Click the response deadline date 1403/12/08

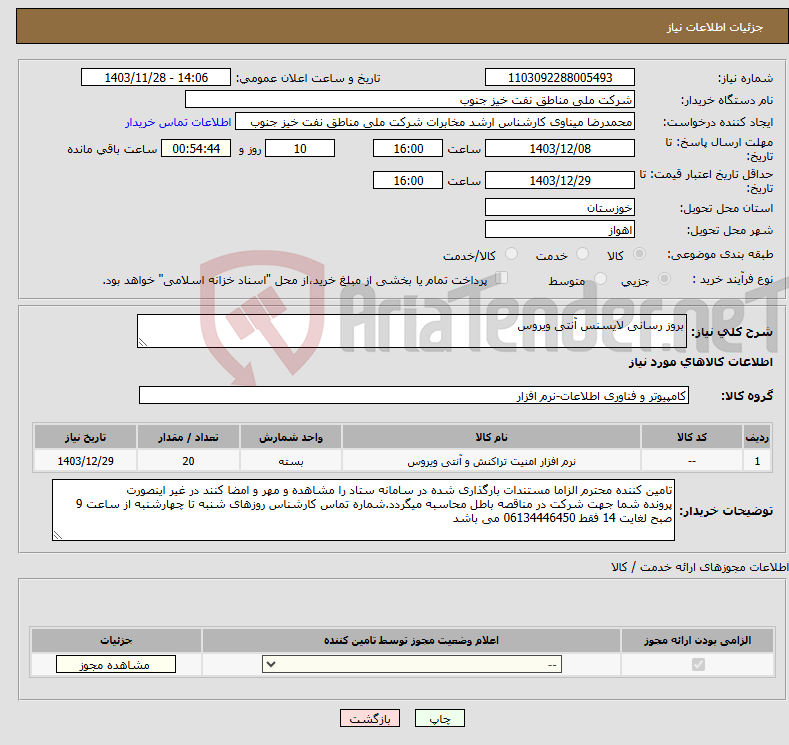tap(560, 148)
